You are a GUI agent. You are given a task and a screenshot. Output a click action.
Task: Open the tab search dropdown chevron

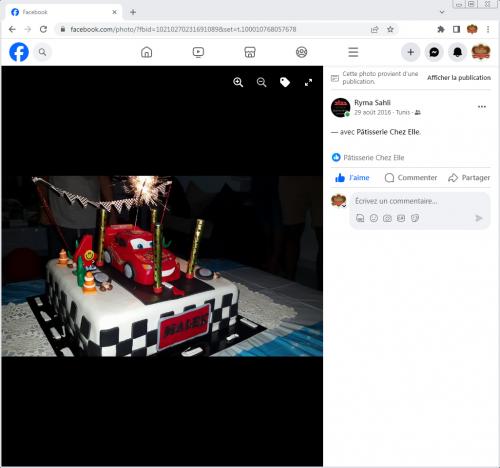click(x=442, y=12)
